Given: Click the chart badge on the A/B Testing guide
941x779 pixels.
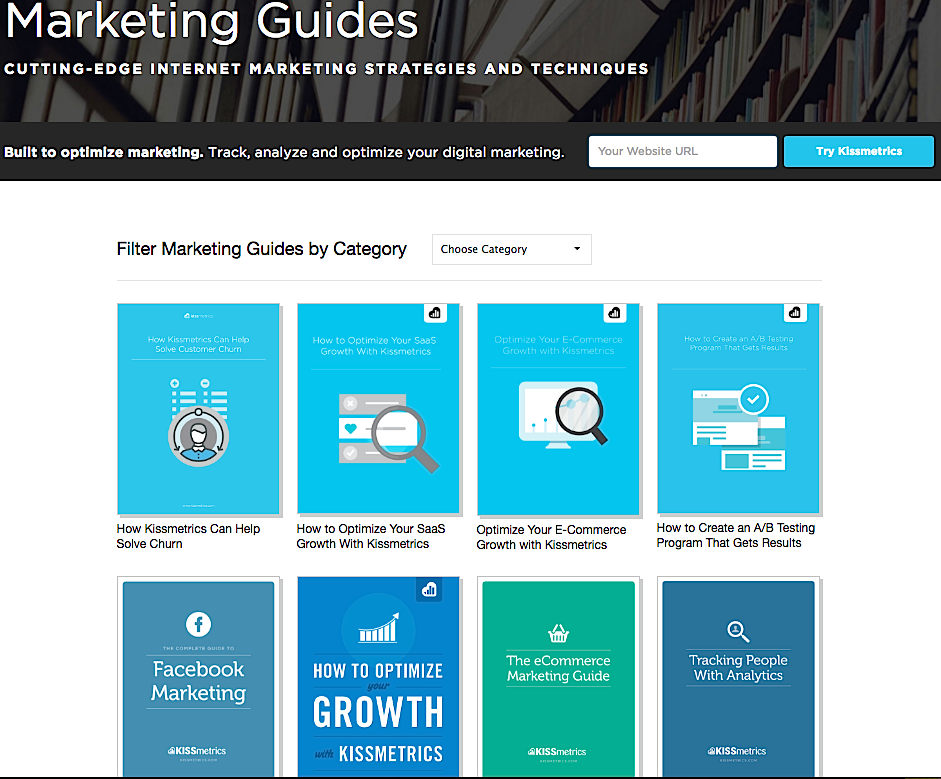Looking at the screenshot, I should 795,313.
